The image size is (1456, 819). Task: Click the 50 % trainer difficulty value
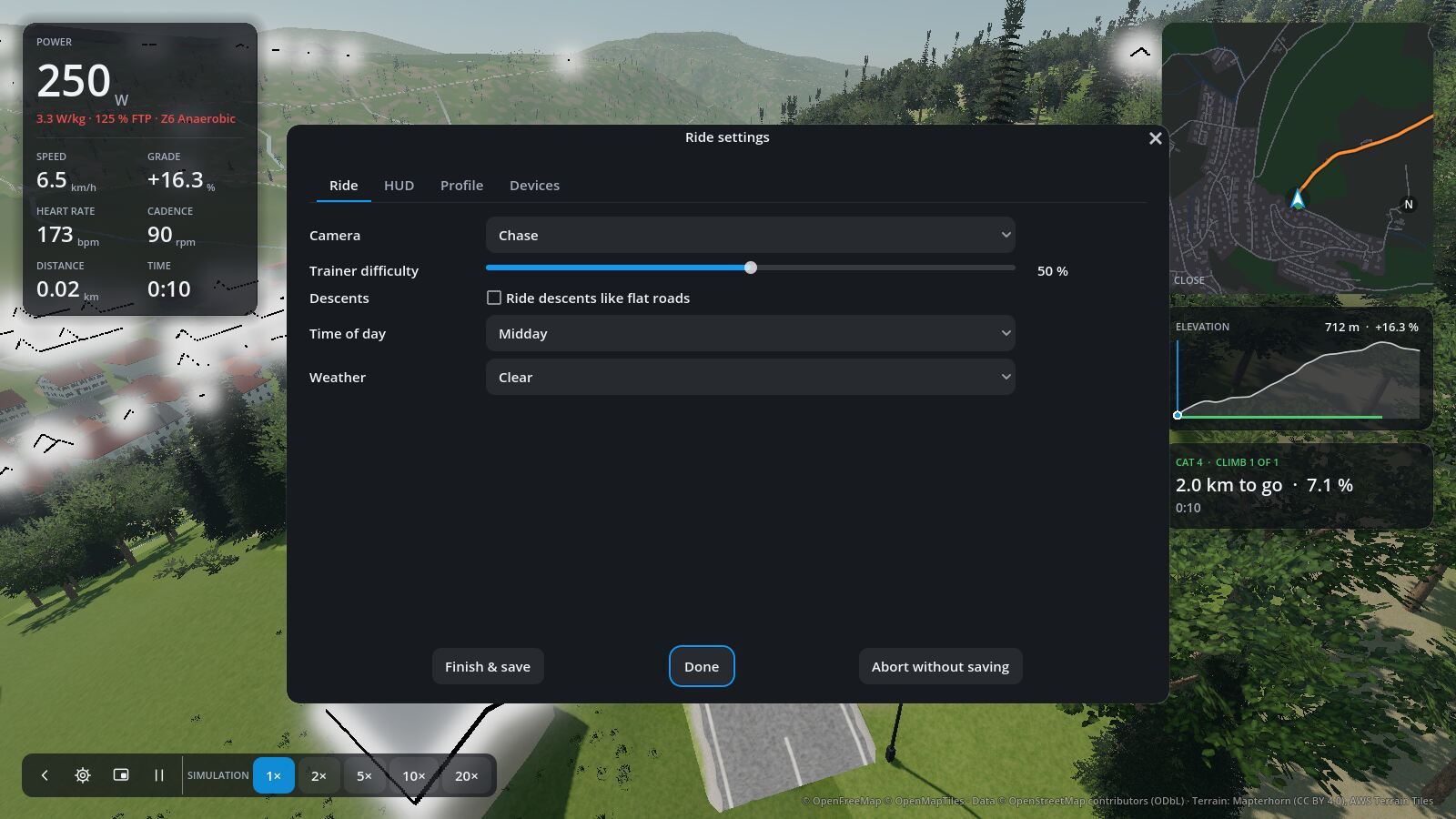tap(1053, 271)
